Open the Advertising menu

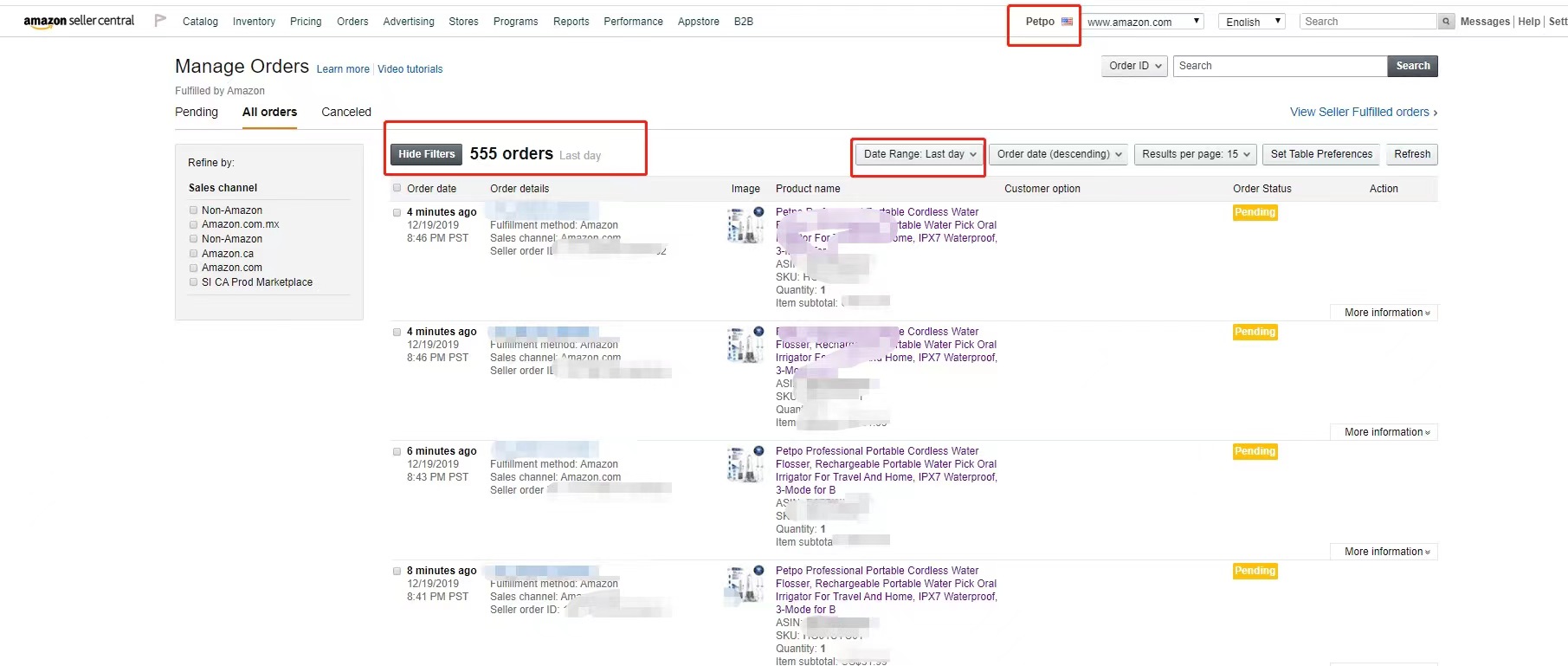click(409, 22)
